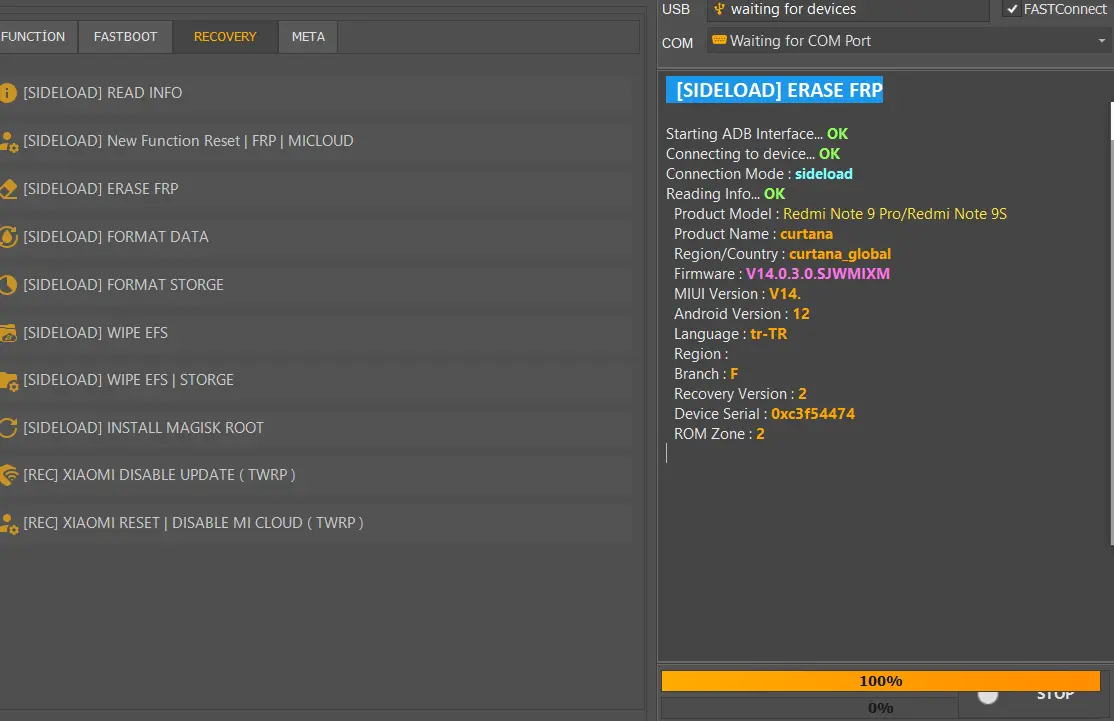The image size is (1114, 721).
Task: Click the SIDELOAD ERASE FRP log header
Action: (x=774, y=90)
